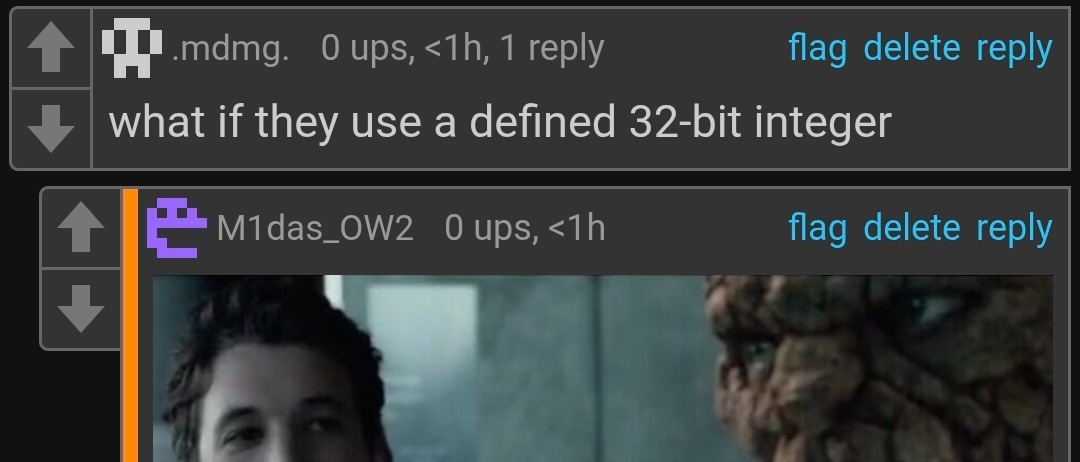Click the orange reply indicator bar
The width and height of the screenshot is (1080, 462).
(130, 326)
